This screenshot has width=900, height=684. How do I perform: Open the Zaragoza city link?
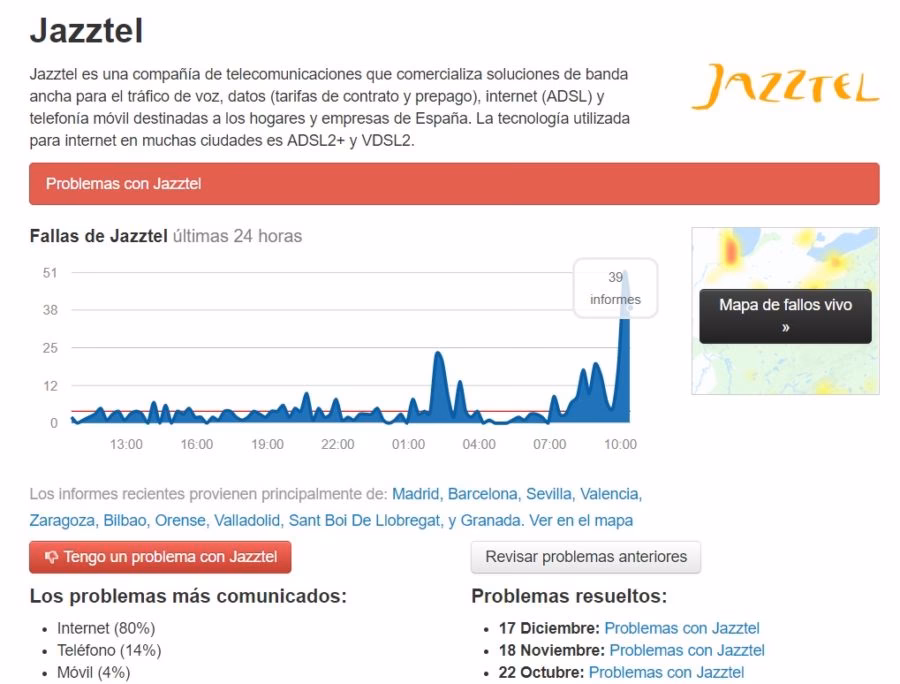pos(62,520)
